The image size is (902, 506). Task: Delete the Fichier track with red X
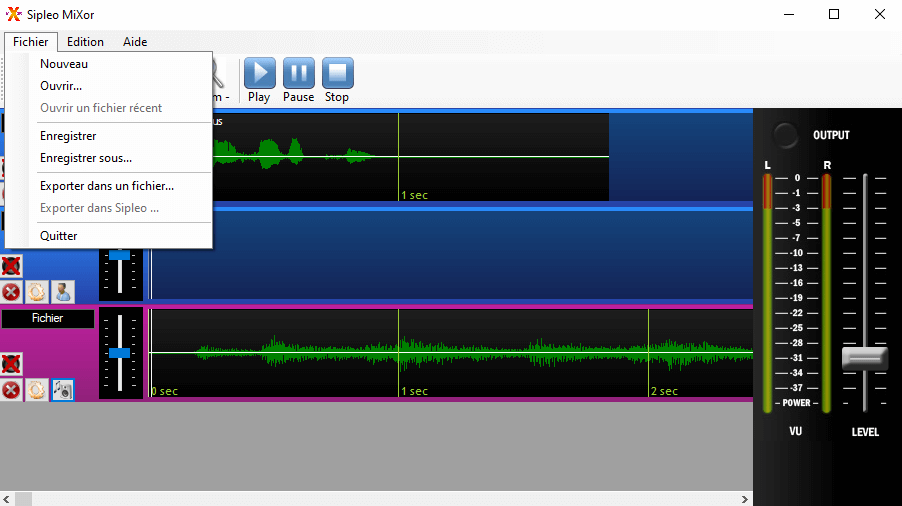tap(11, 390)
